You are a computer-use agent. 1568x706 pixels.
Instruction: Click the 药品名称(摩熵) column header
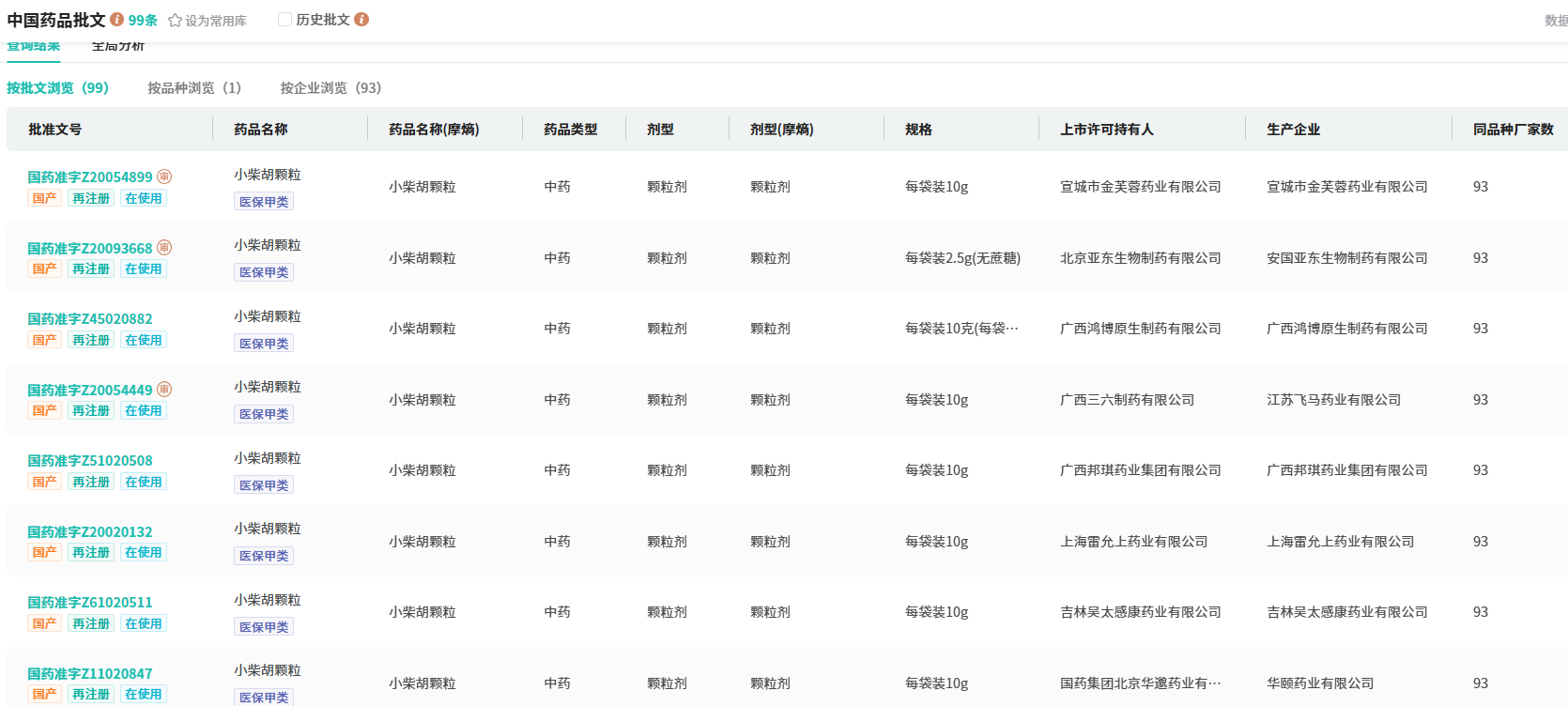434,130
